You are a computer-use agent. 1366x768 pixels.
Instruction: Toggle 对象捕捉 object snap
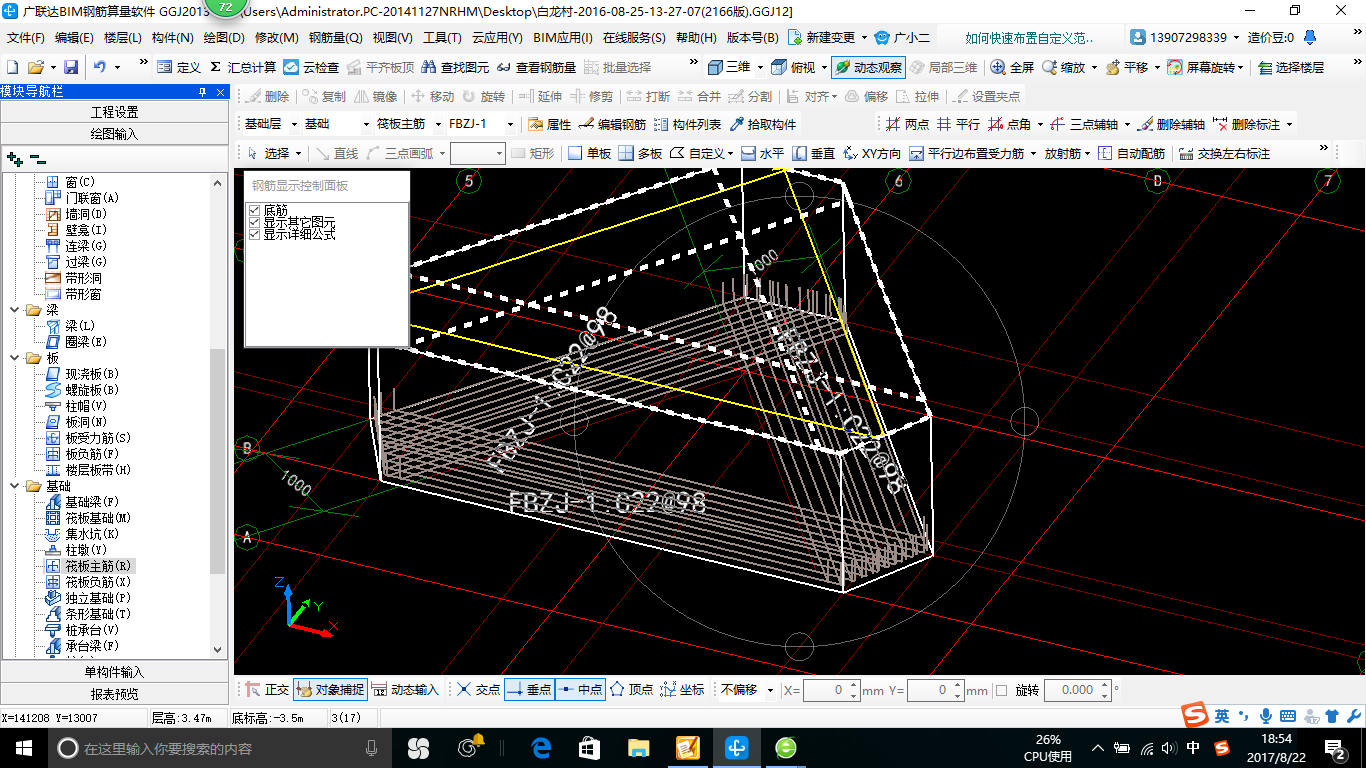pos(330,690)
